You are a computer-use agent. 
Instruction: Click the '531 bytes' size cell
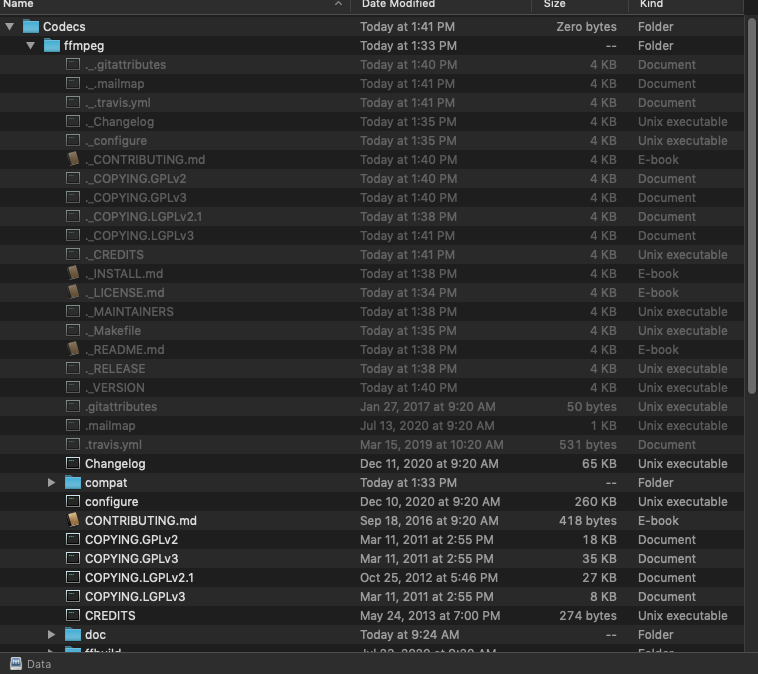tap(588, 445)
